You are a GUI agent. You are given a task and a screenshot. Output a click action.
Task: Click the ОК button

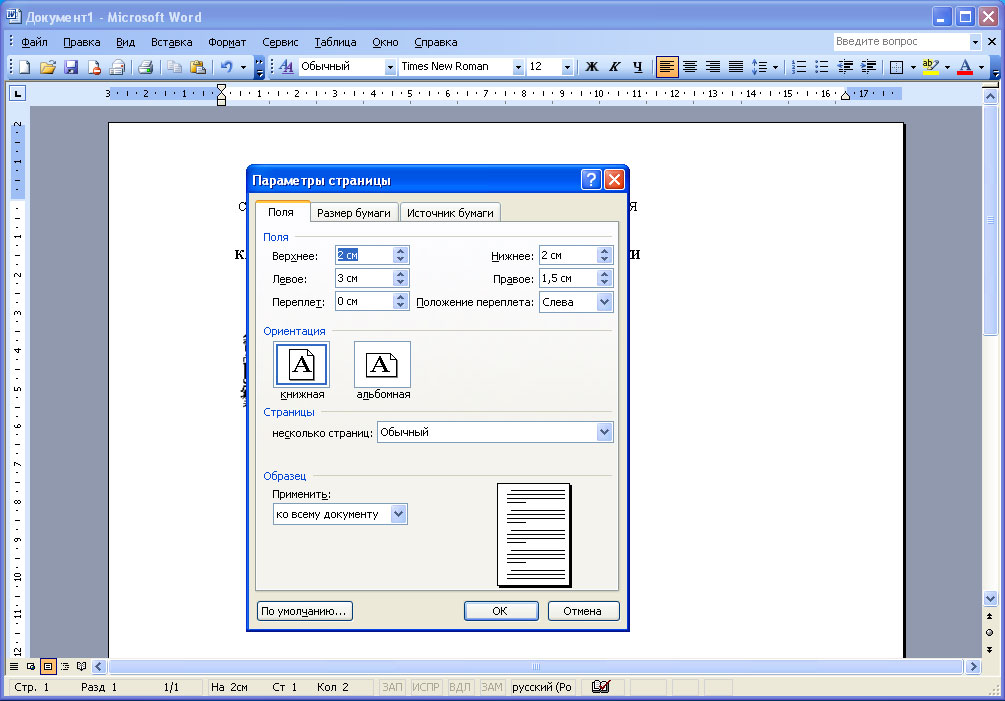tap(501, 611)
